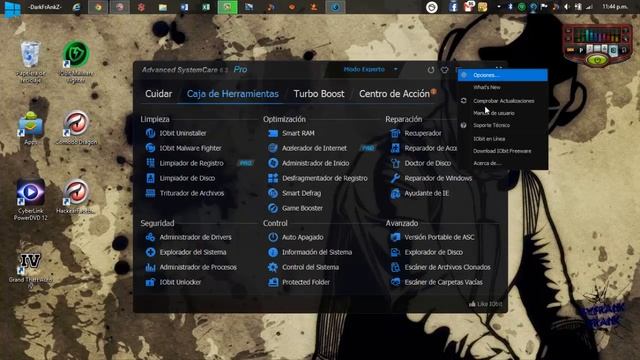Click the Windows Start button
This screenshot has height=360, width=640.
coord(12,8)
